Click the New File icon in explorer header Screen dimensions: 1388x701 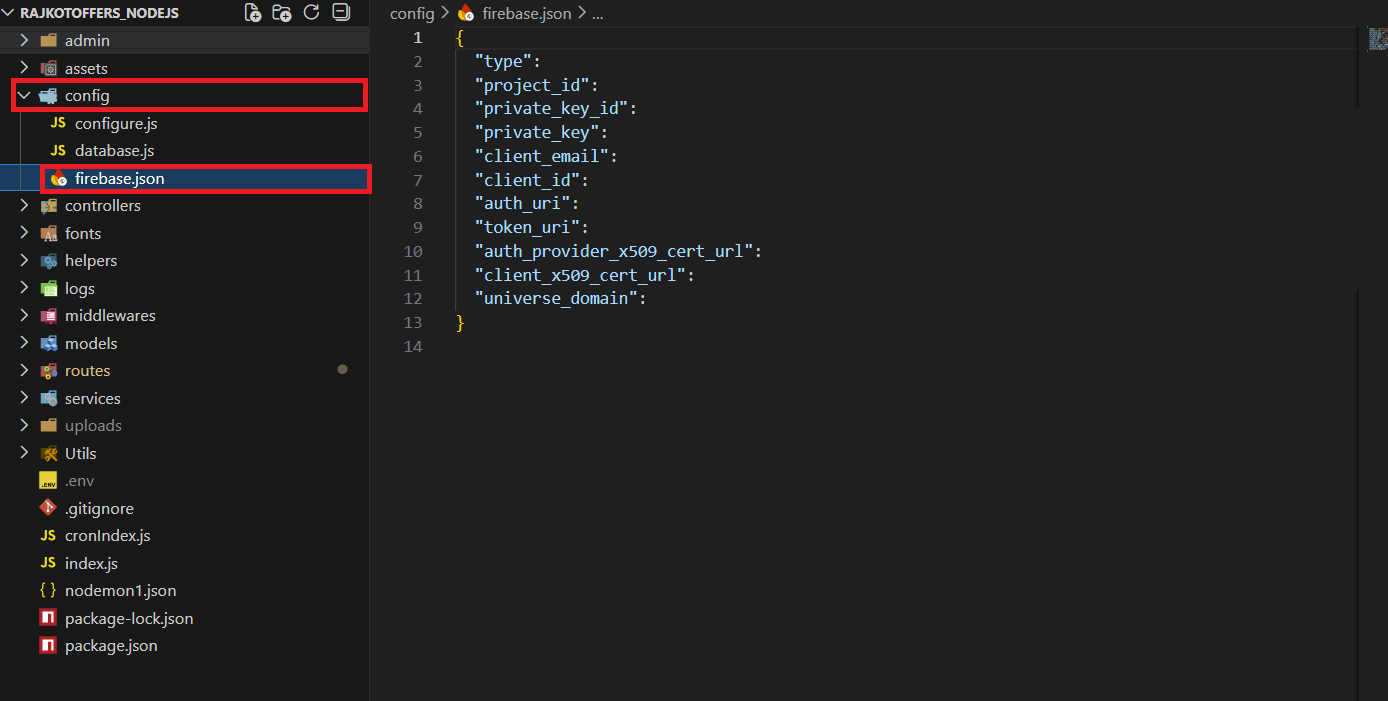click(x=253, y=13)
